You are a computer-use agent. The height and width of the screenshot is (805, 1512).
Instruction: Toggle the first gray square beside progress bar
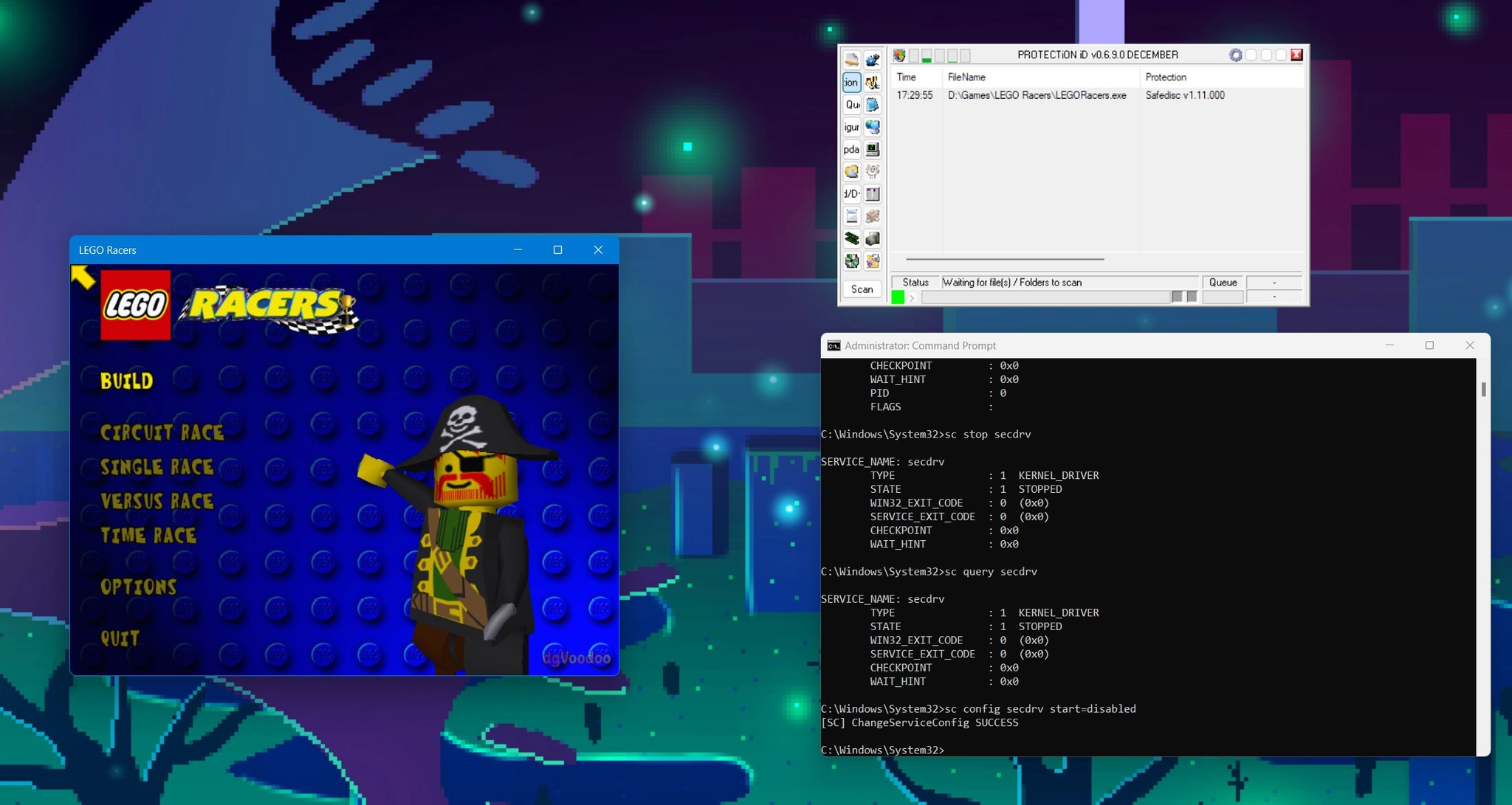coord(1177,297)
